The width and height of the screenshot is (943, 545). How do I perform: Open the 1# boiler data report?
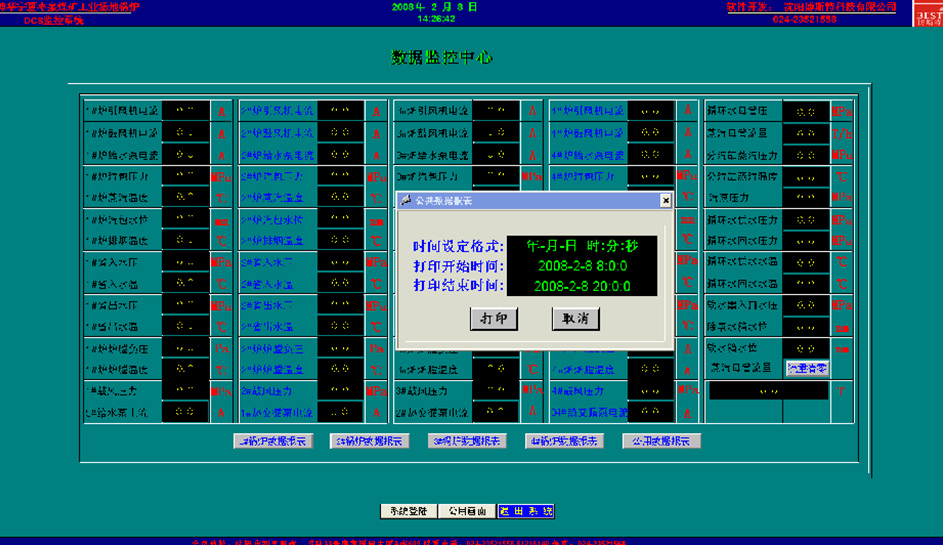pyautogui.click(x=272, y=441)
